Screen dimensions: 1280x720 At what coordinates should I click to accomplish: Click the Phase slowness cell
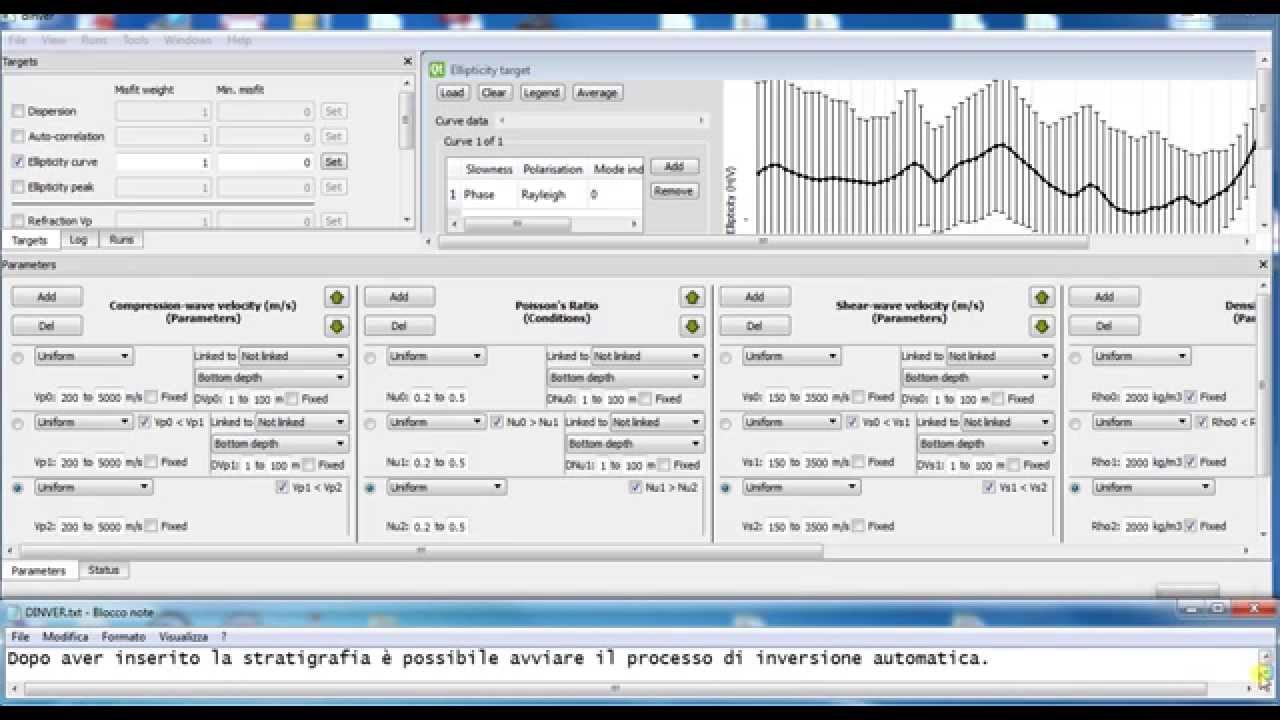pyautogui.click(x=479, y=195)
